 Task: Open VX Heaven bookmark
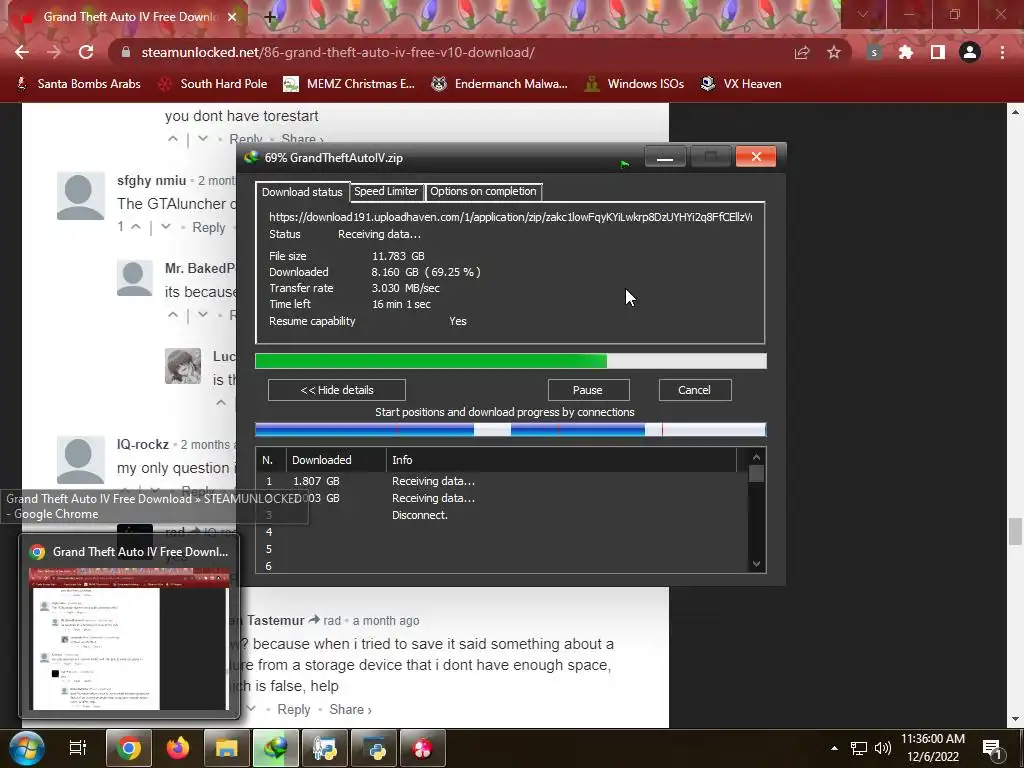tap(741, 84)
